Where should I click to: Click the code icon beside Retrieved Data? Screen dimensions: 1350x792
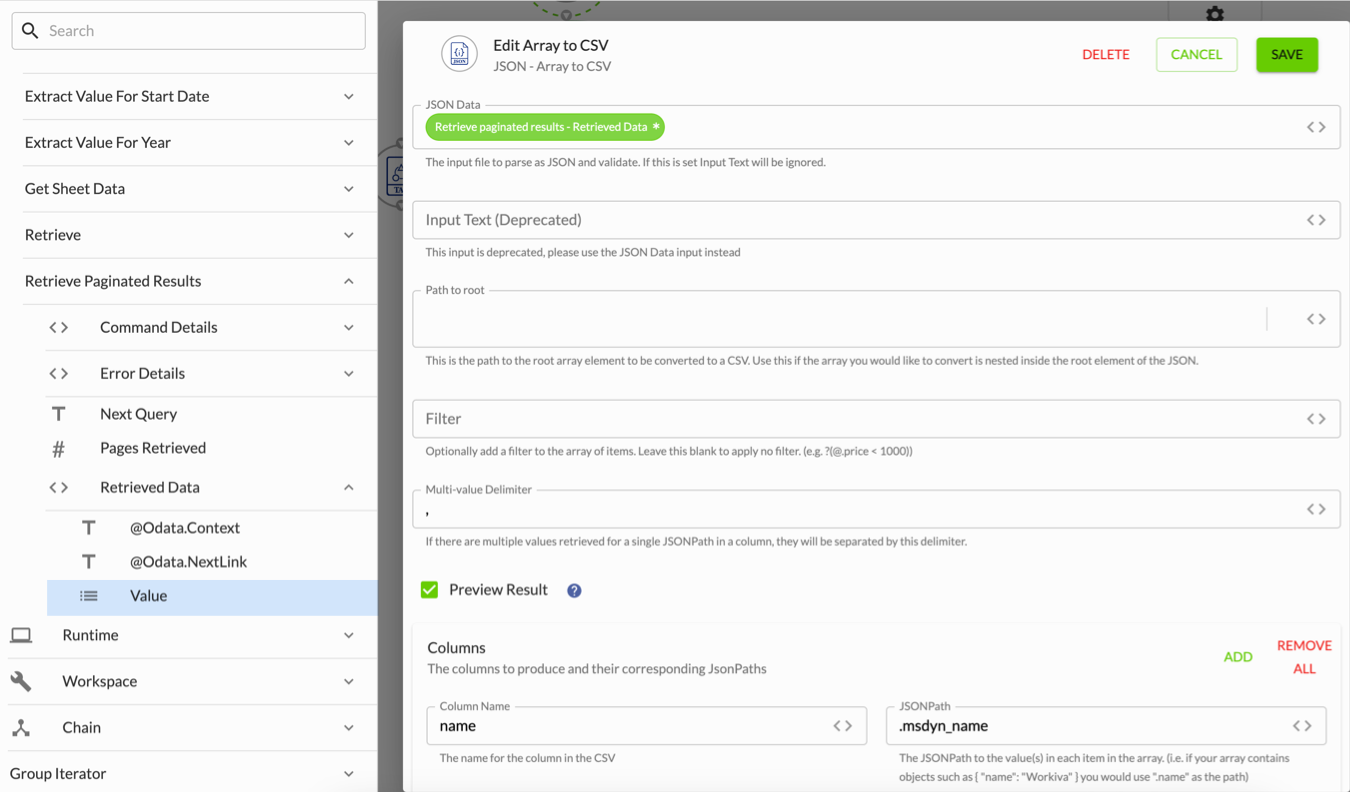[59, 487]
